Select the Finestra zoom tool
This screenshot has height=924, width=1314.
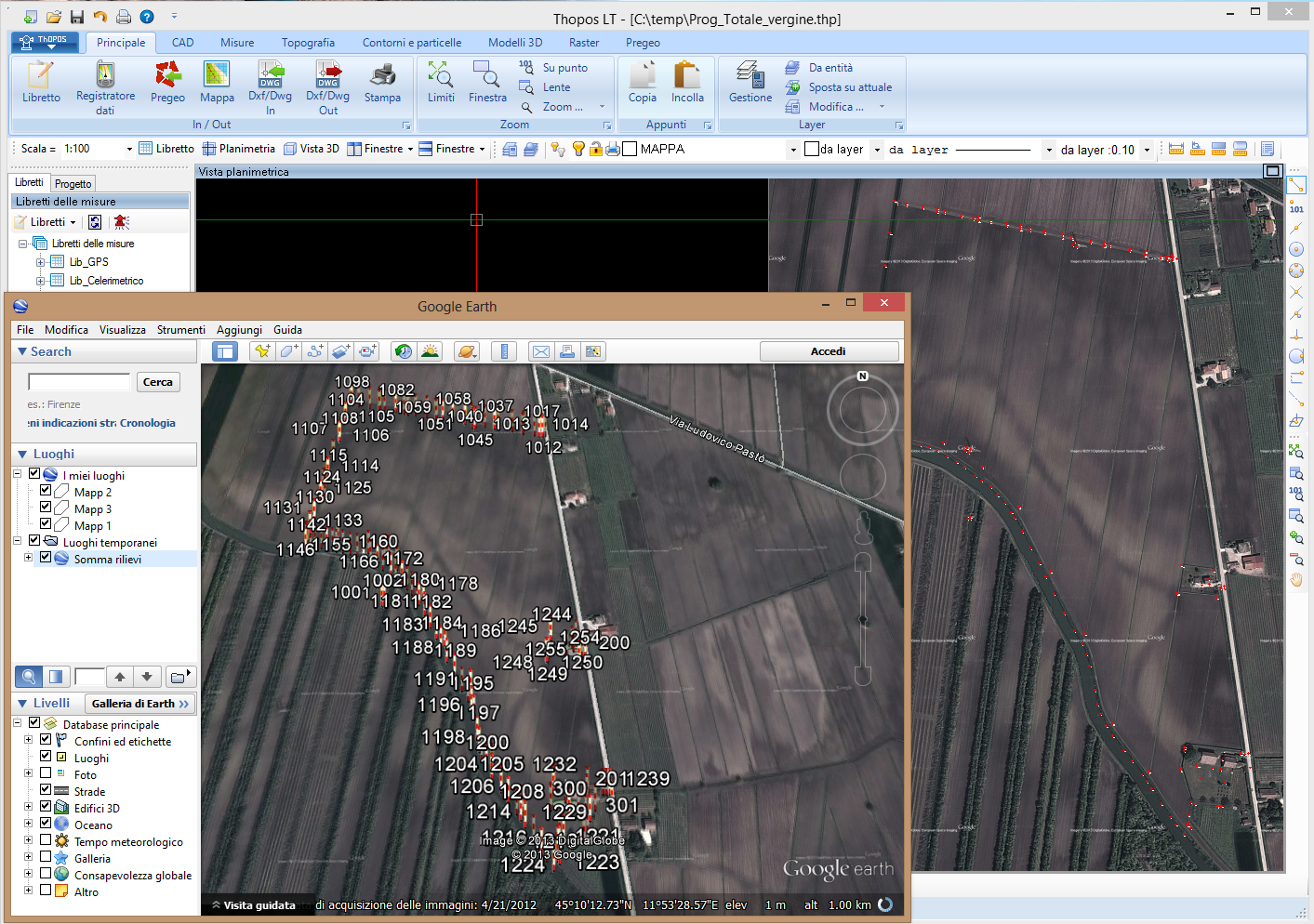(x=487, y=82)
